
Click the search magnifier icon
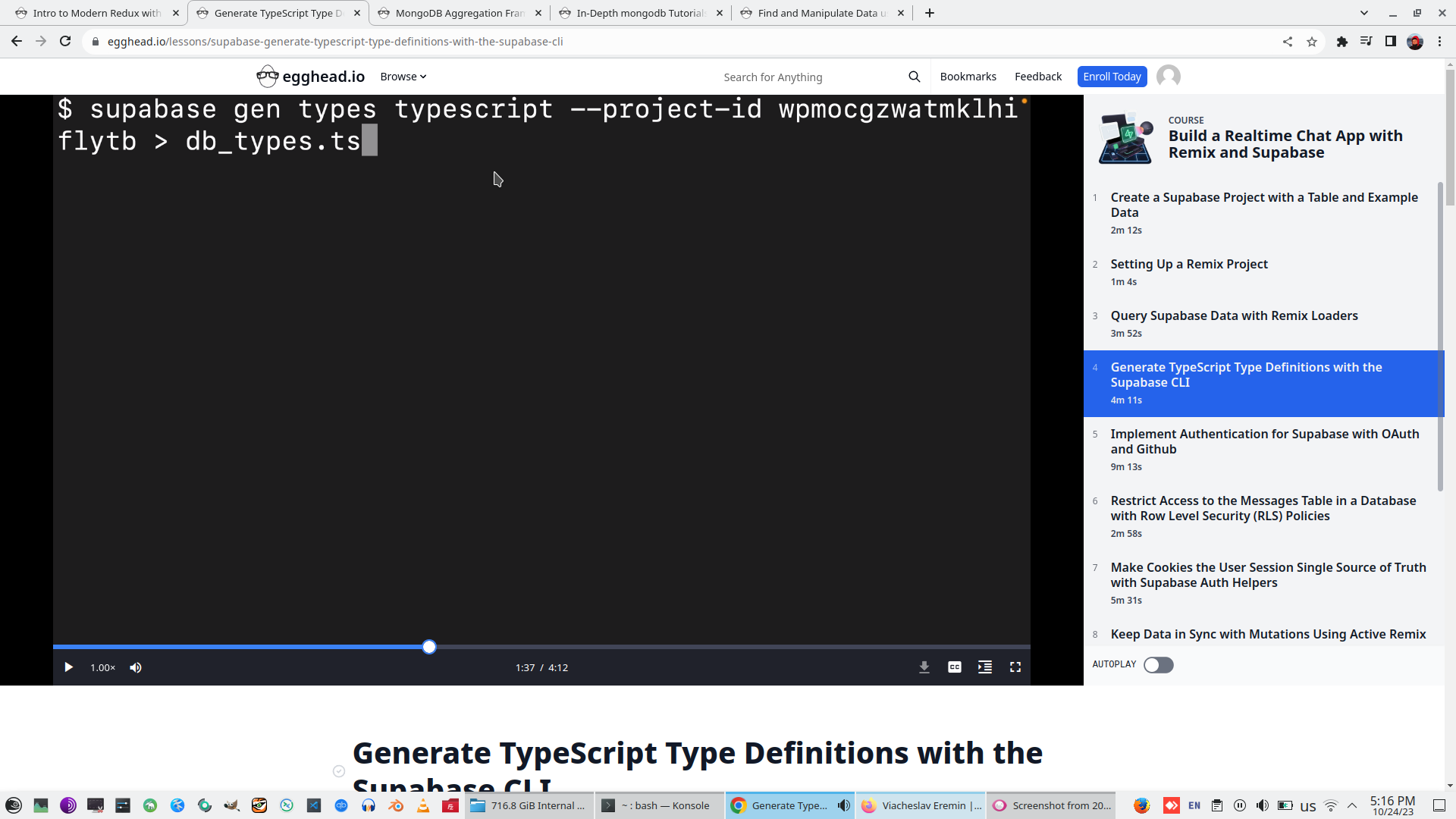(x=914, y=77)
